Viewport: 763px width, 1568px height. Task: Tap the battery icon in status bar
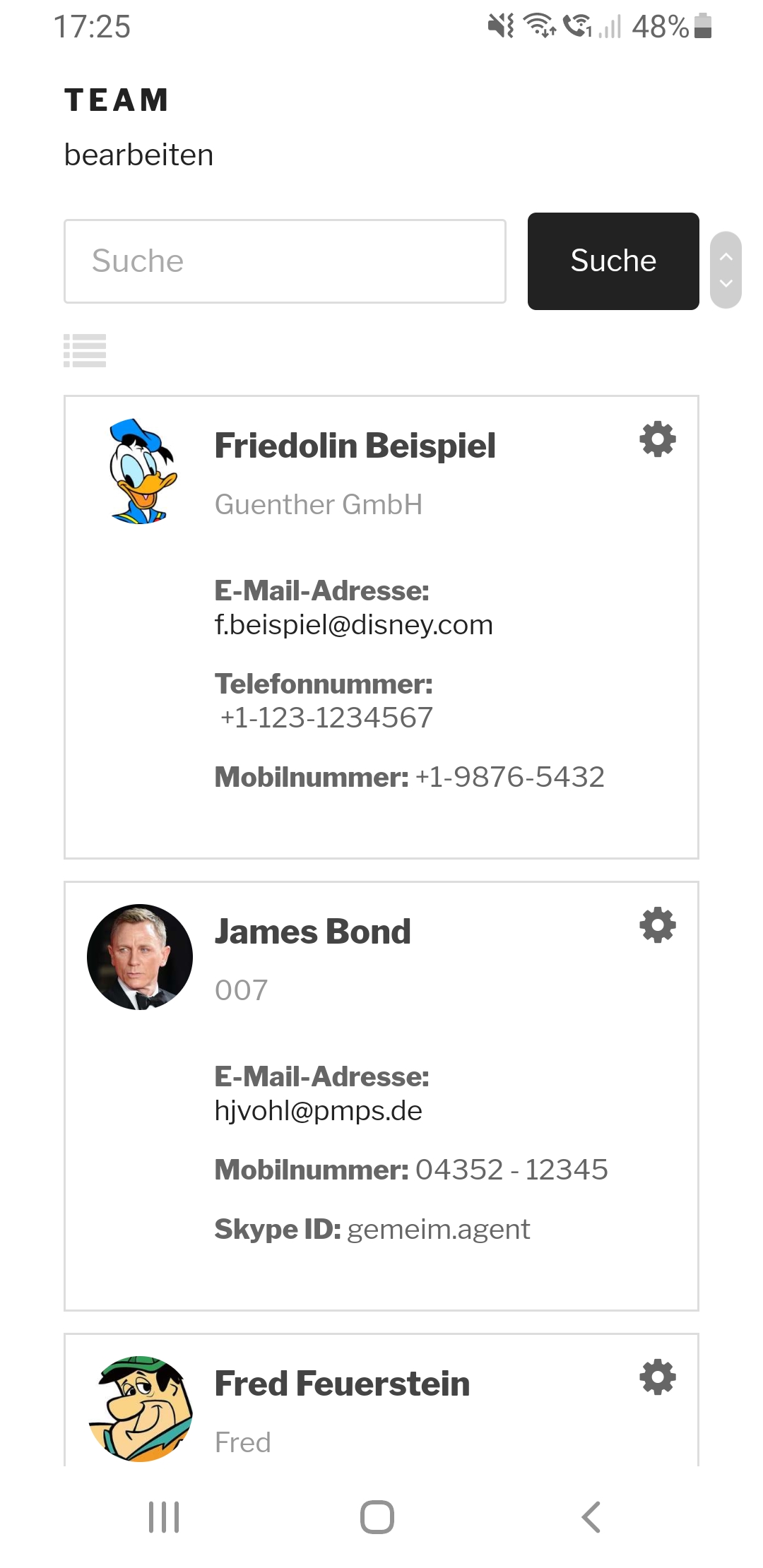(703, 26)
